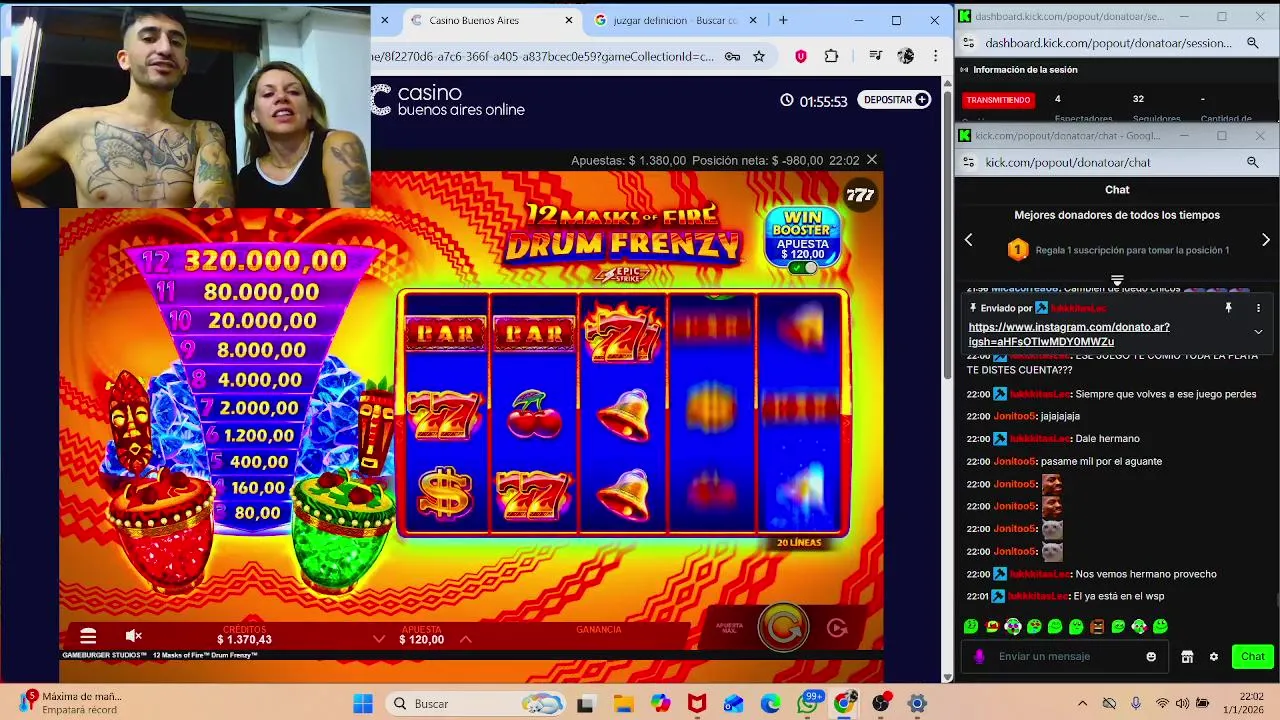
Task: Close the bets info bar with the X
Action: pyautogui.click(x=872, y=160)
